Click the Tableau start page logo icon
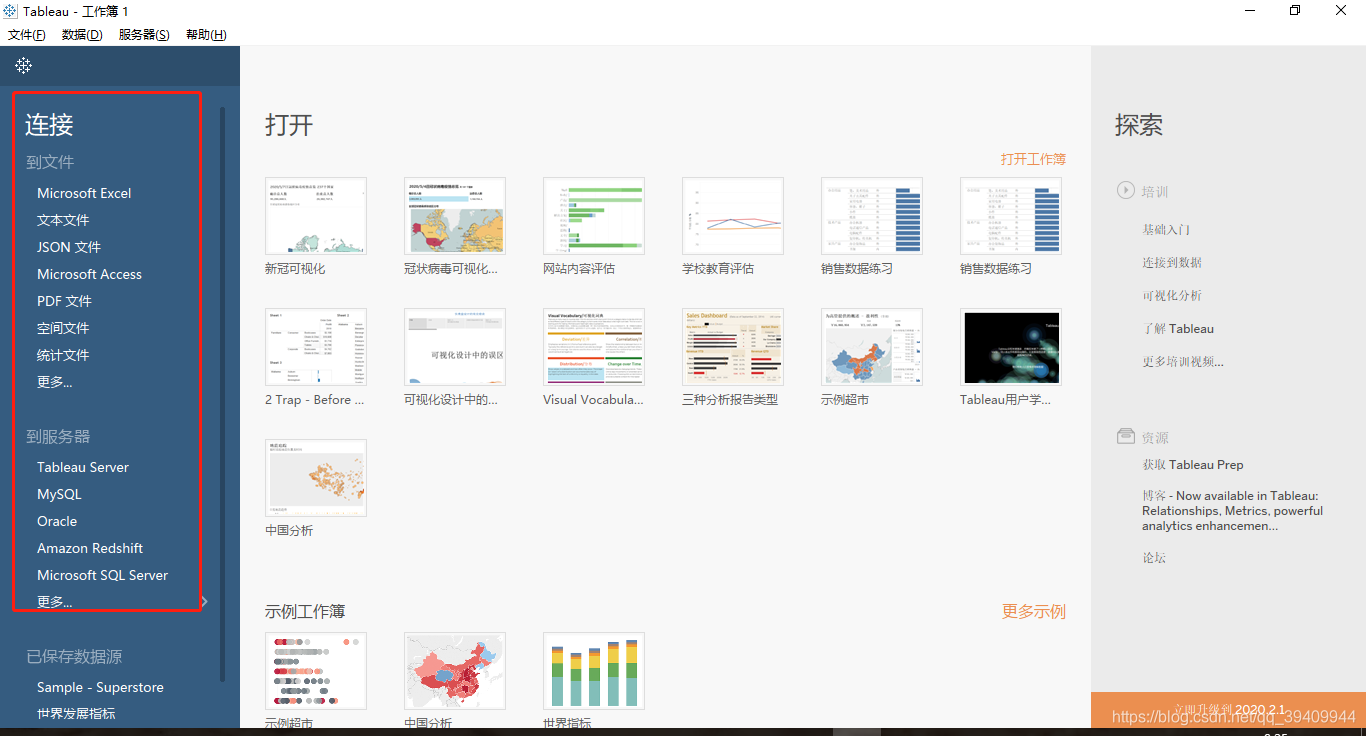The width and height of the screenshot is (1366, 736). point(24,65)
